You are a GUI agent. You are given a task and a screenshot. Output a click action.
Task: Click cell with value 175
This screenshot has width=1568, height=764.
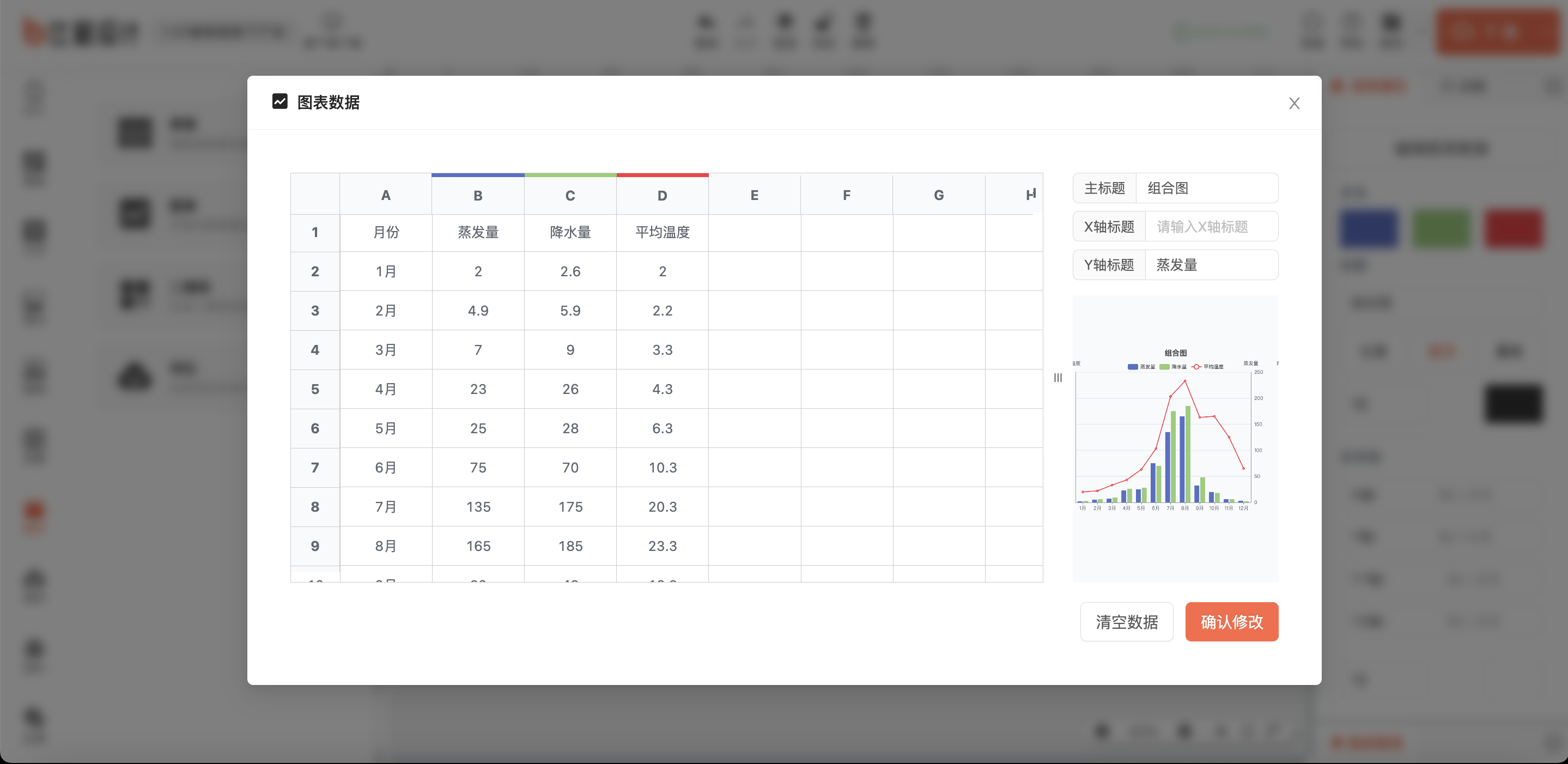tap(570, 506)
